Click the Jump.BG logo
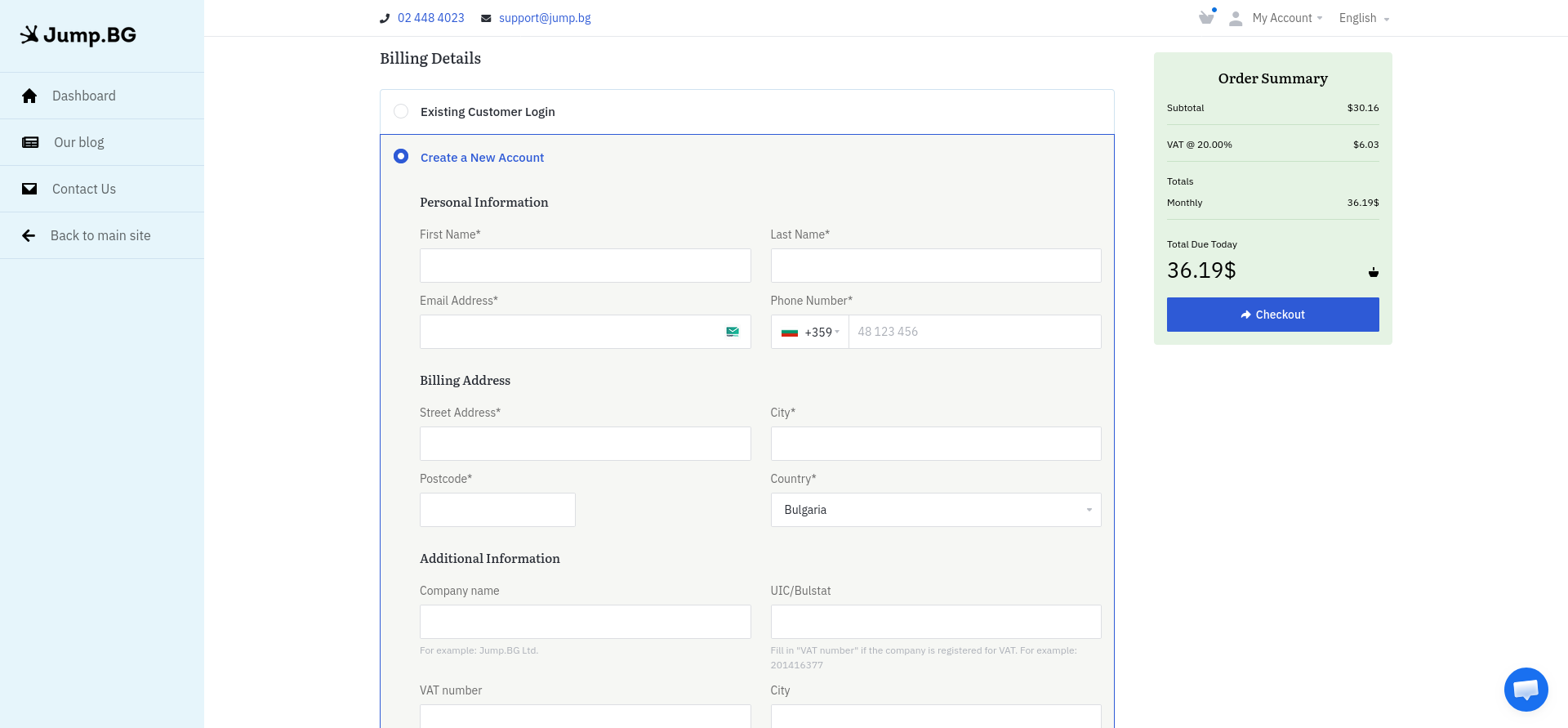This screenshot has width=1568, height=728. [78, 35]
